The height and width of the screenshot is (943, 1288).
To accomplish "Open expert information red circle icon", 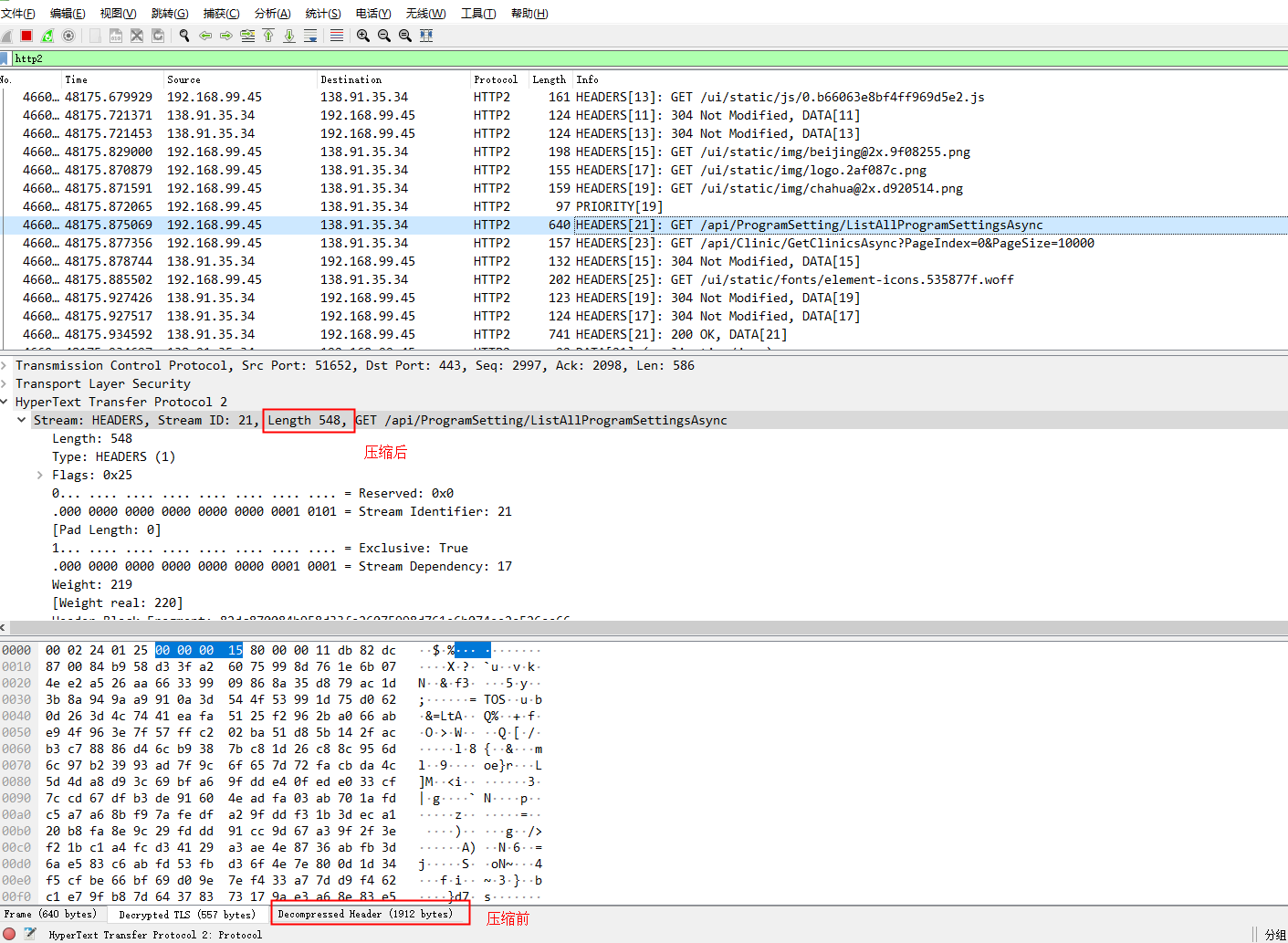I will tap(9, 934).
